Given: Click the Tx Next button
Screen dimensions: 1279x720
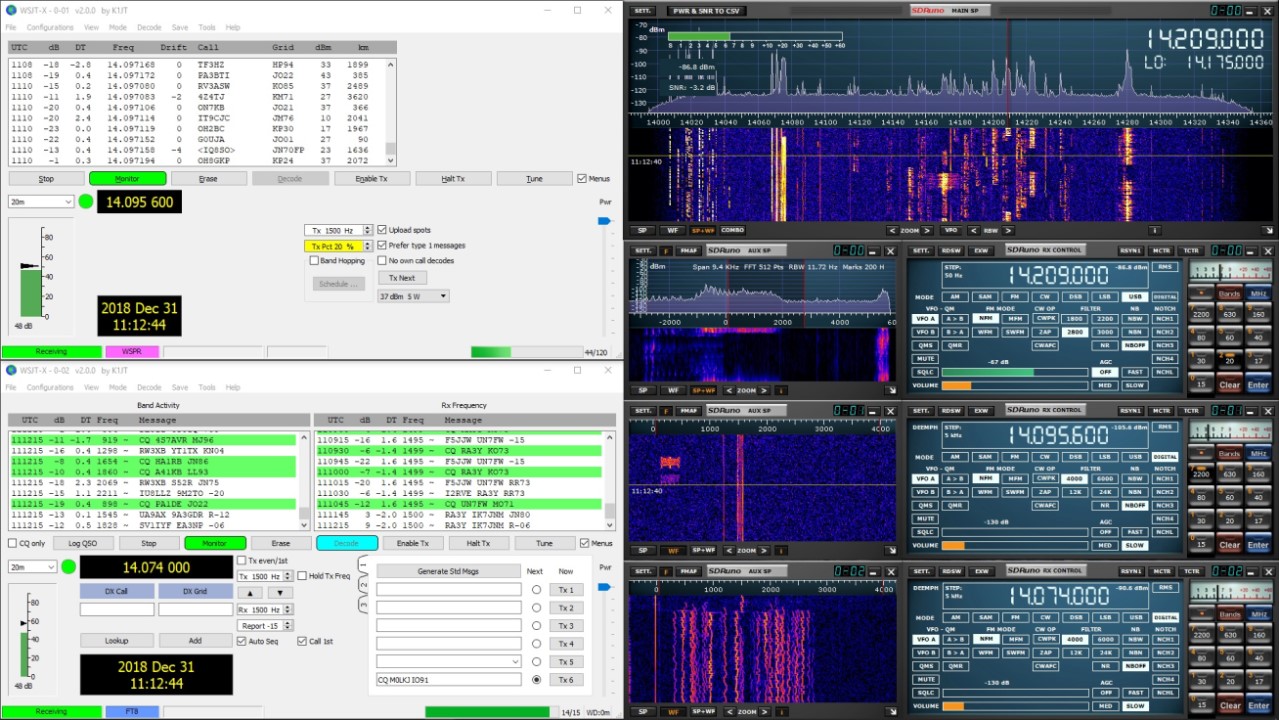Looking at the screenshot, I should [402, 277].
